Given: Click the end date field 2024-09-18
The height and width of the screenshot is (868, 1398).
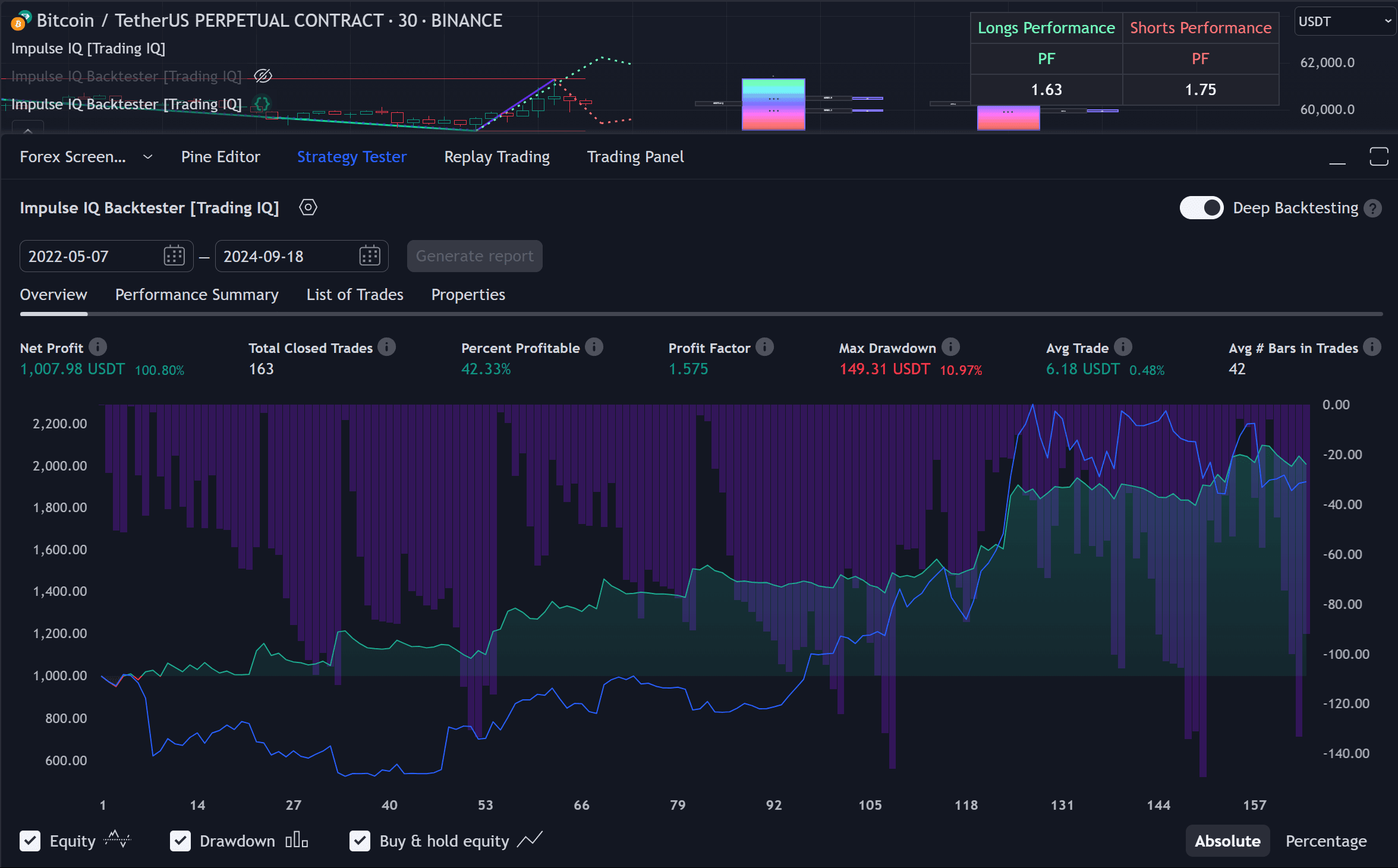Looking at the screenshot, I should click(301, 256).
